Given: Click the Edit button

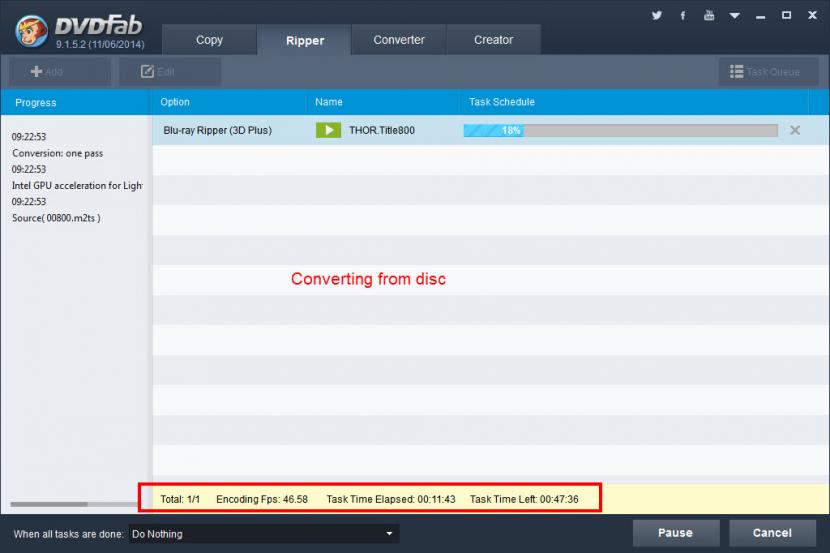Looking at the screenshot, I should pos(169,71).
